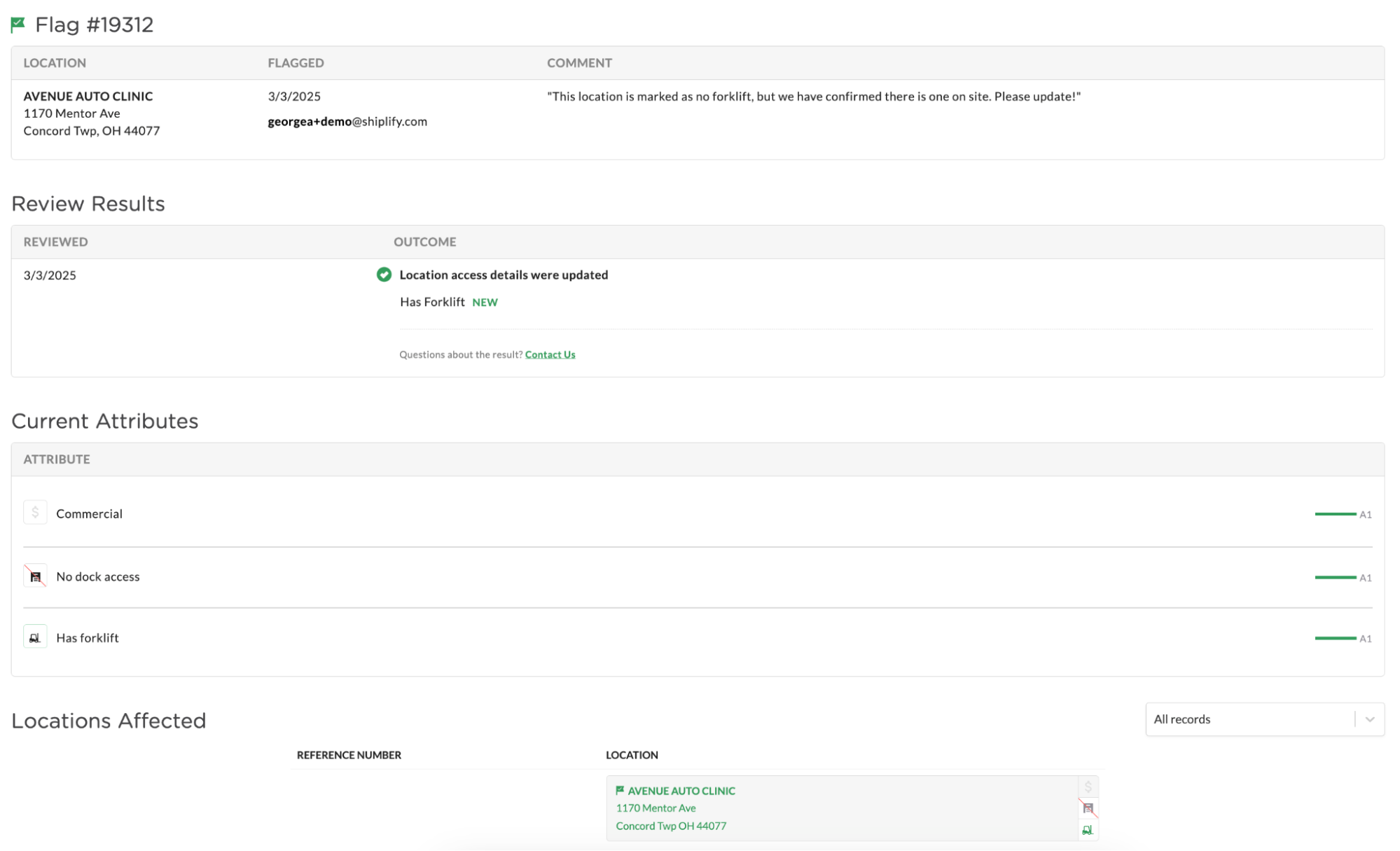
Task: Click the LOCATION column header in Locations Affected
Action: pos(632,755)
